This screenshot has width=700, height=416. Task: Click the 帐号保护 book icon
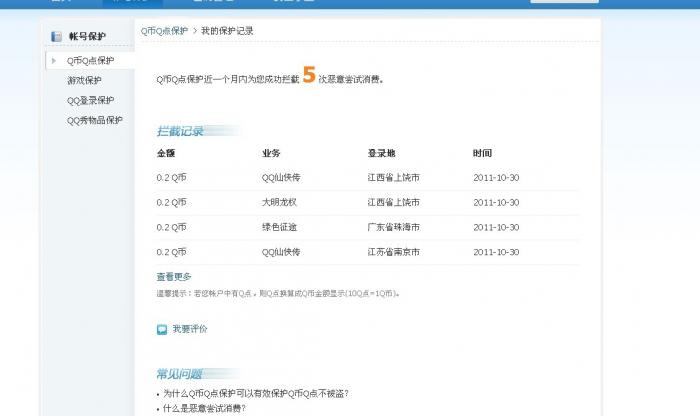[x=56, y=36]
